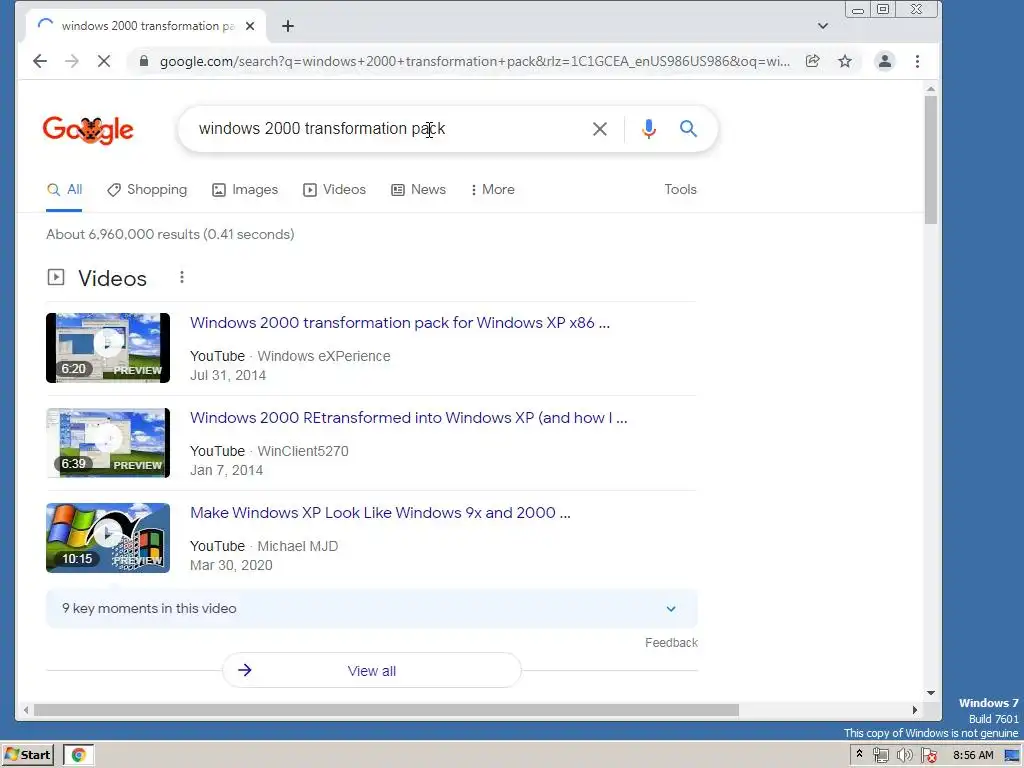Click the forward navigation arrow
The height and width of the screenshot is (768, 1024).
point(72,61)
